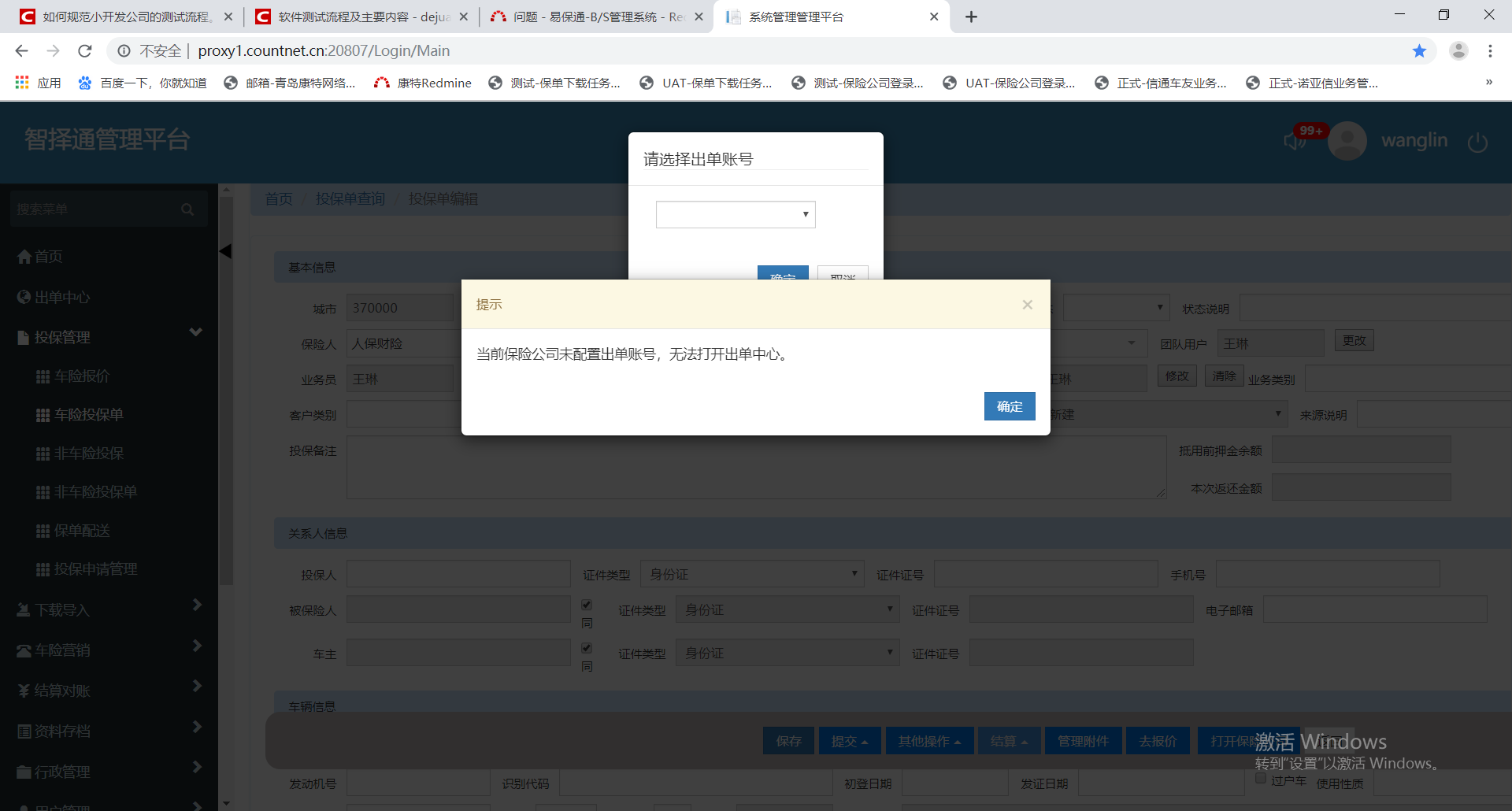Click the search icon in 搜索菜单 box
1512x811 pixels.
click(187, 209)
